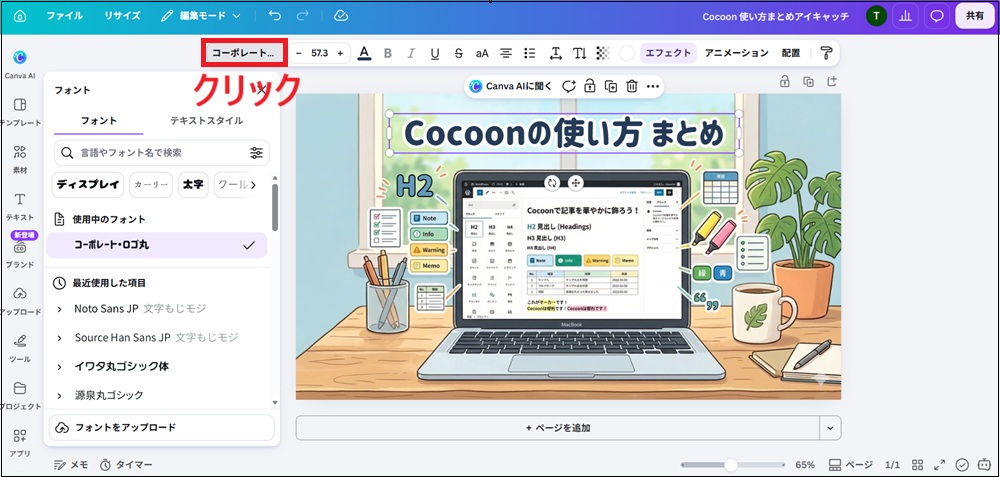Check cloud save status icon
The width and height of the screenshot is (1000, 477).
[341, 16]
